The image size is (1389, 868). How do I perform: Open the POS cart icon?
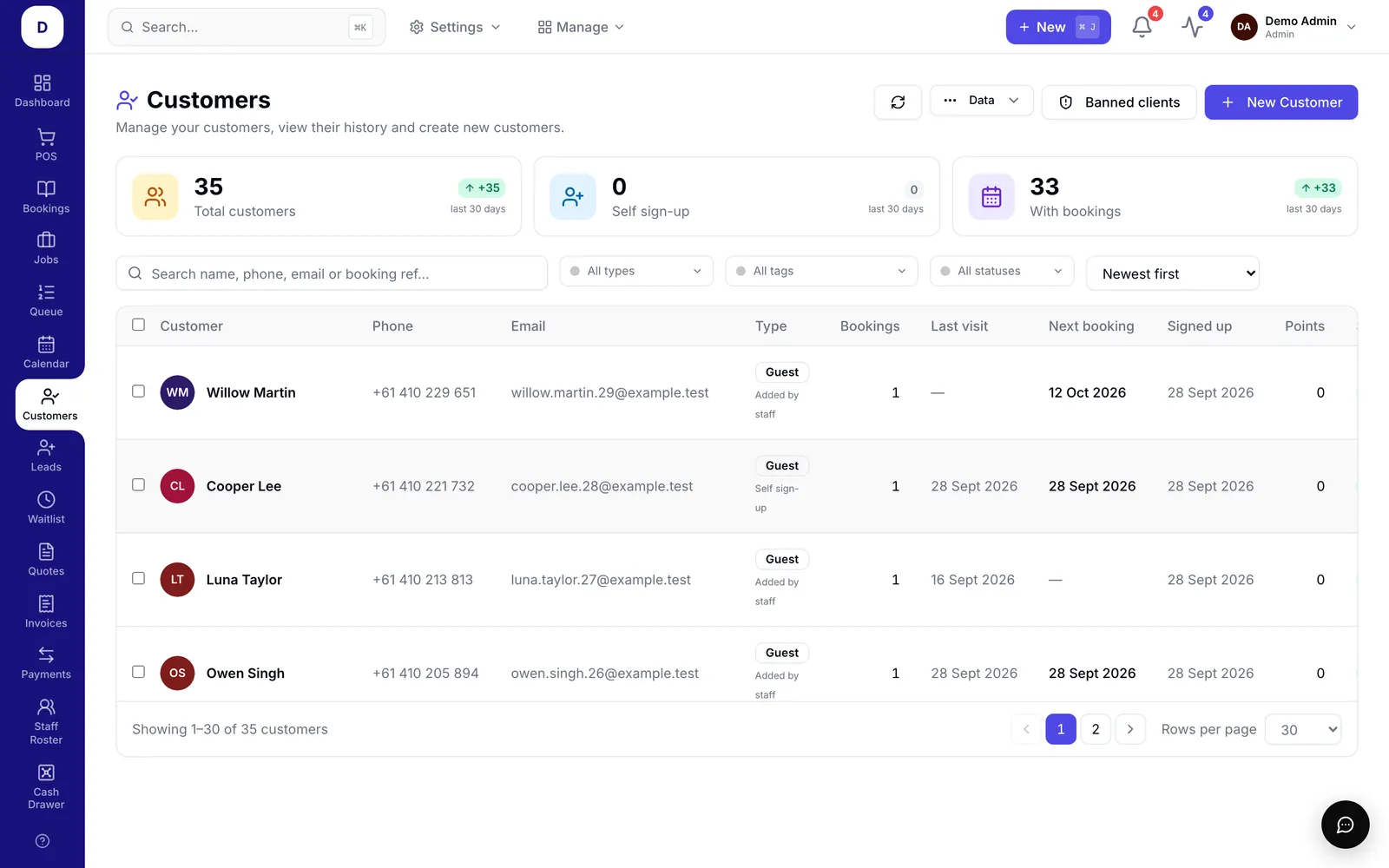click(46, 137)
